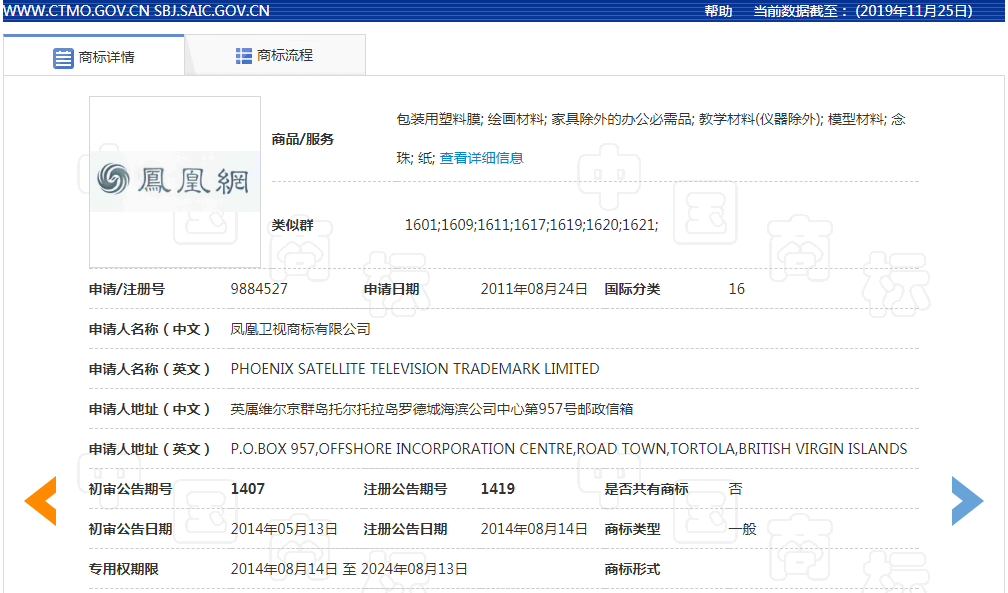Select registration announcement issue 1419
This screenshot has width=1008, height=593.
(498, 489)
